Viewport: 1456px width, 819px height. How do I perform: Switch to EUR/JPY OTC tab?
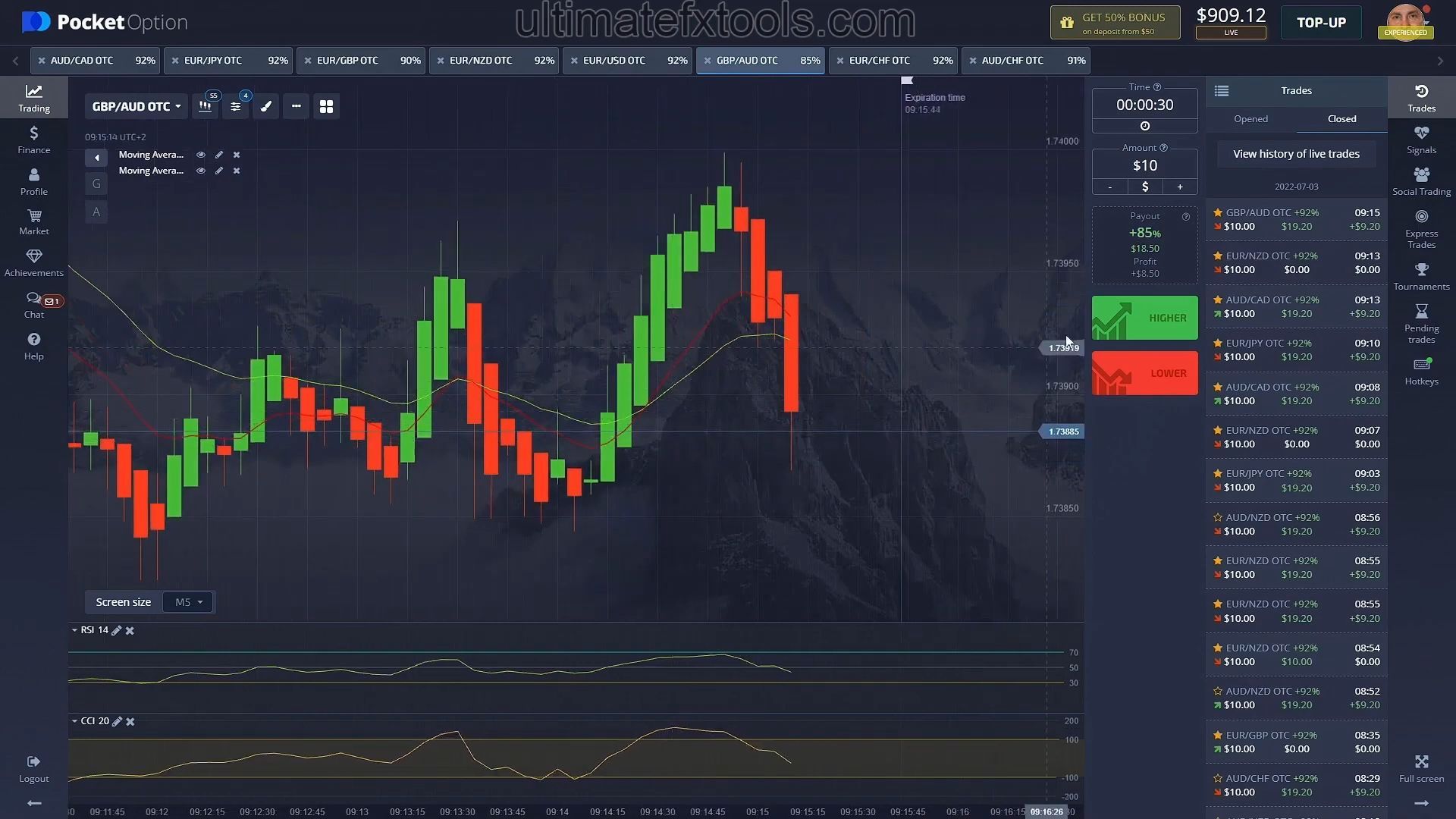(228, 61)
